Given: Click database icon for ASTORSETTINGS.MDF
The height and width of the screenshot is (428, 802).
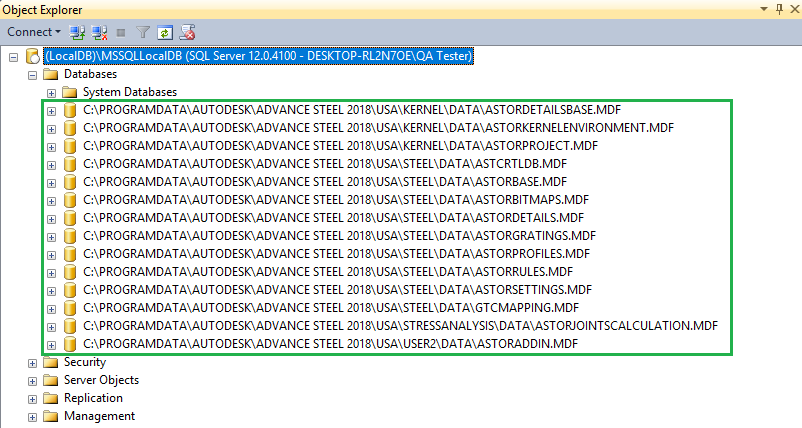Looking at the screenshot, I should (x=70, y=290).
